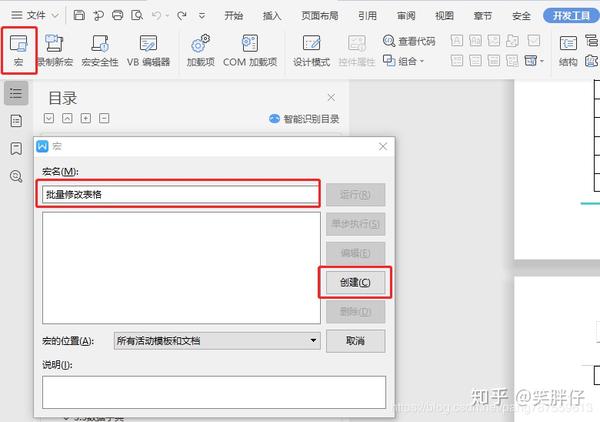Click the 宏名 input field

pyautogui.click(x=180, y=194)
